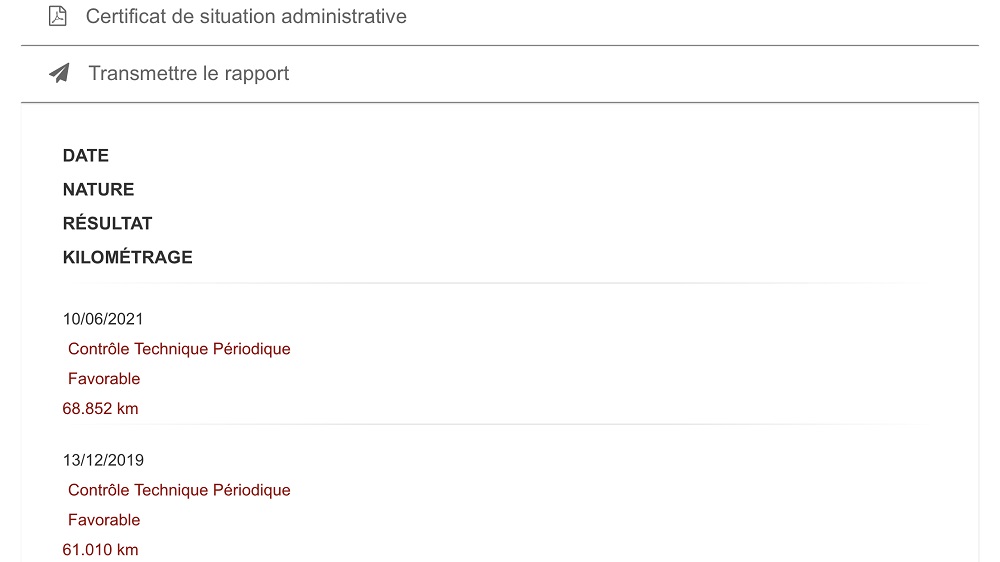Click the NATURE column header
The image size is (1000, 562).
click(x=98, y=189)
